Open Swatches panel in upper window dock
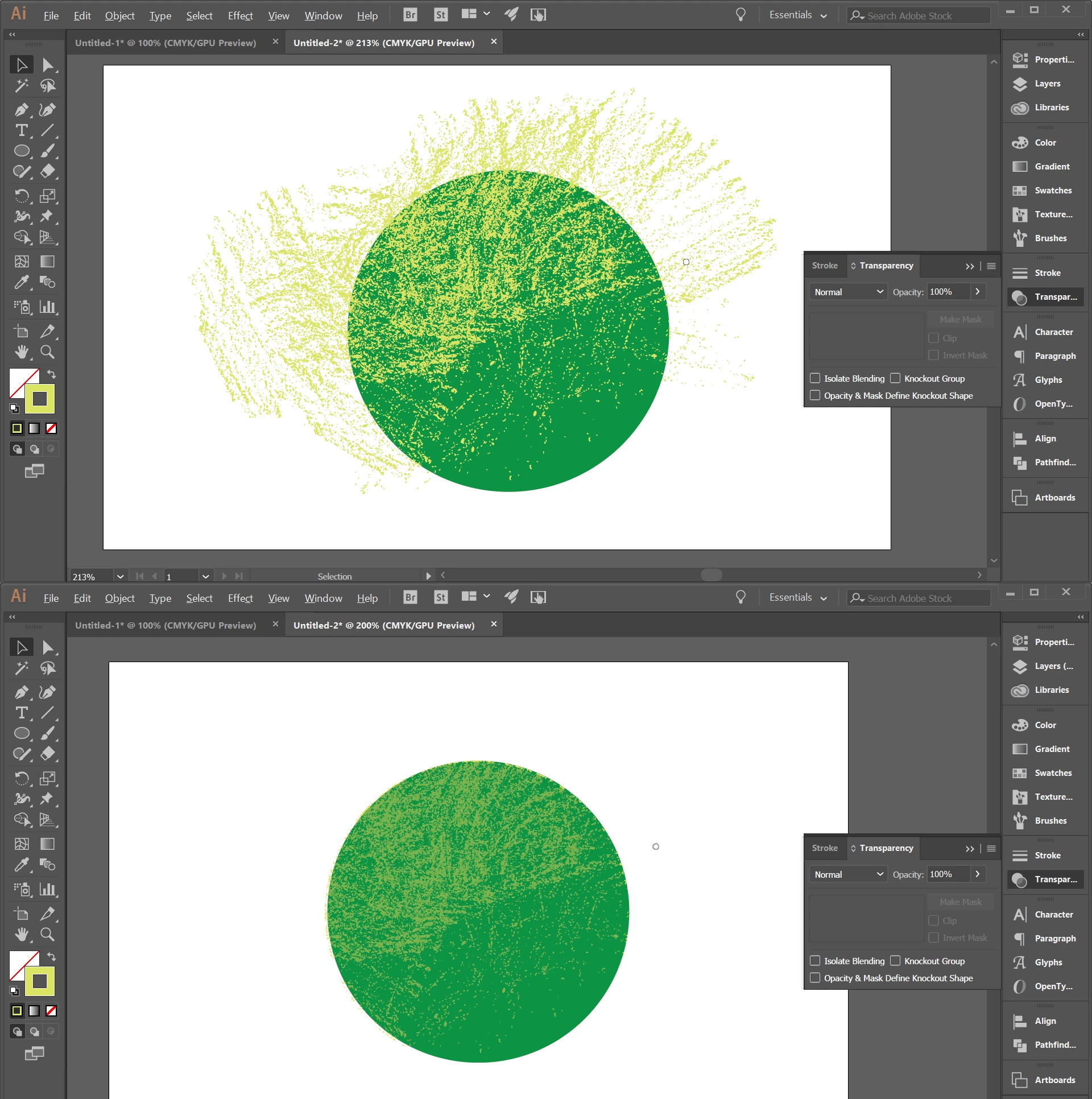 click(1052, 191)
